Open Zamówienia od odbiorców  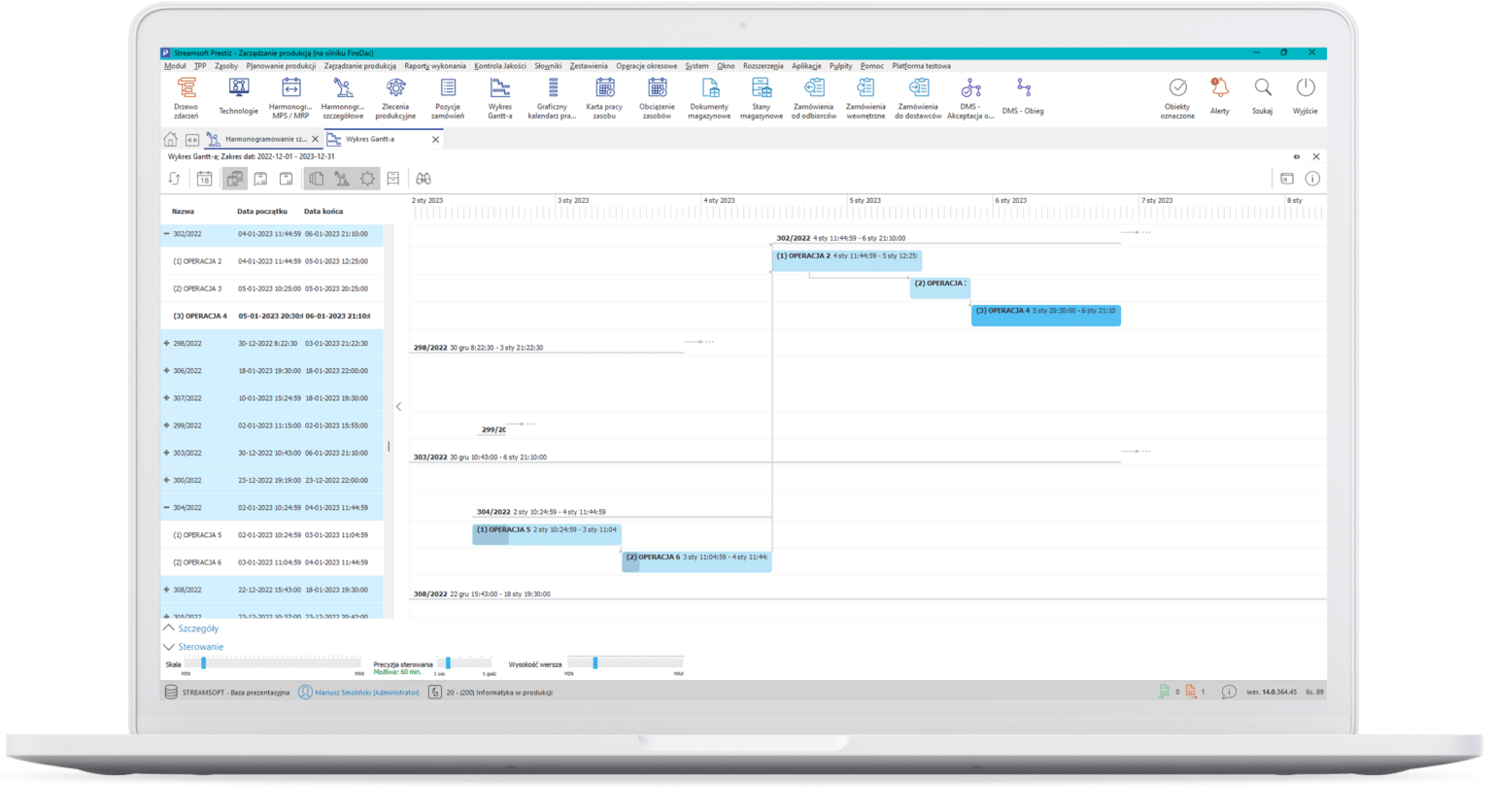[x=813, y=96]
